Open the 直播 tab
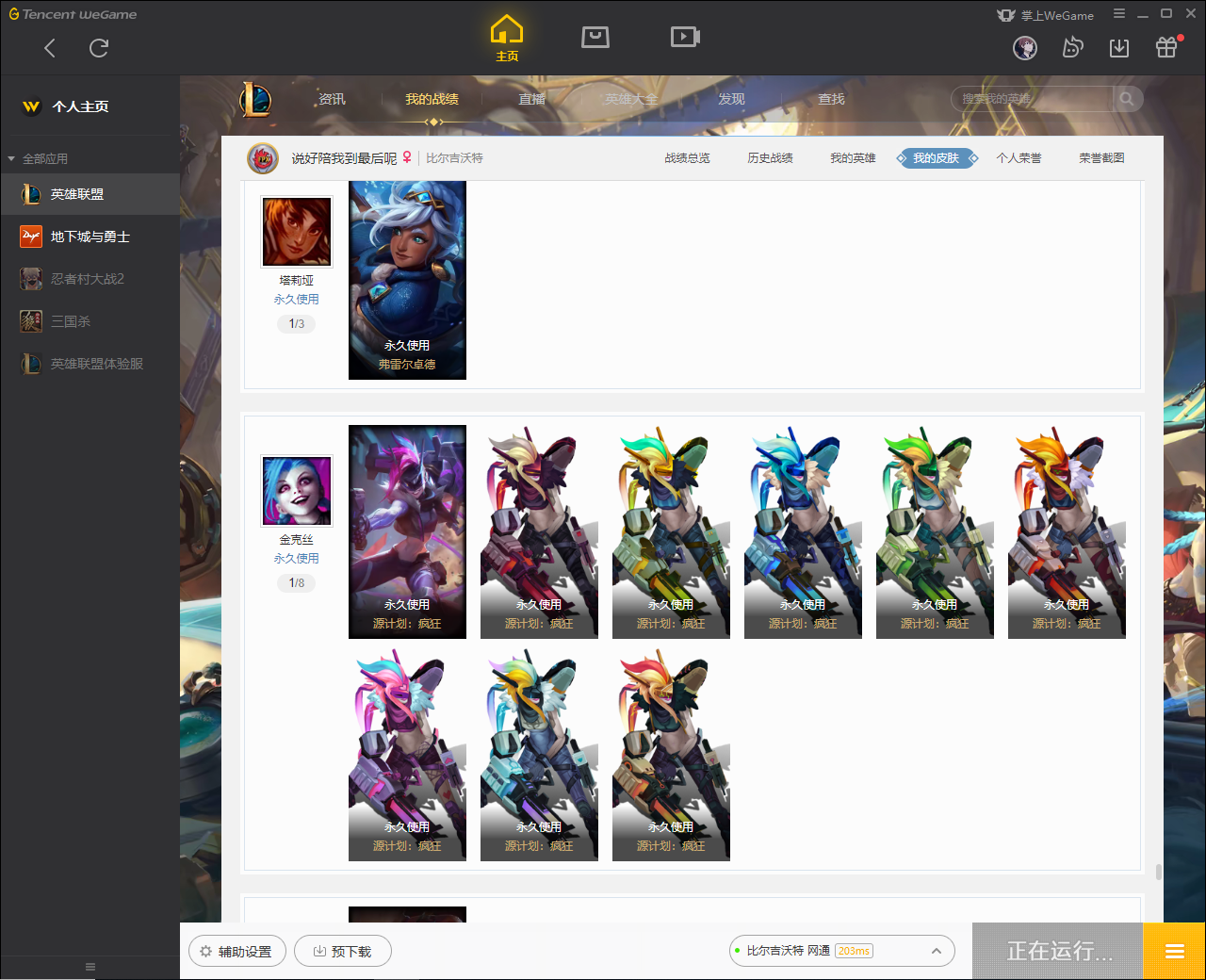 532,99
